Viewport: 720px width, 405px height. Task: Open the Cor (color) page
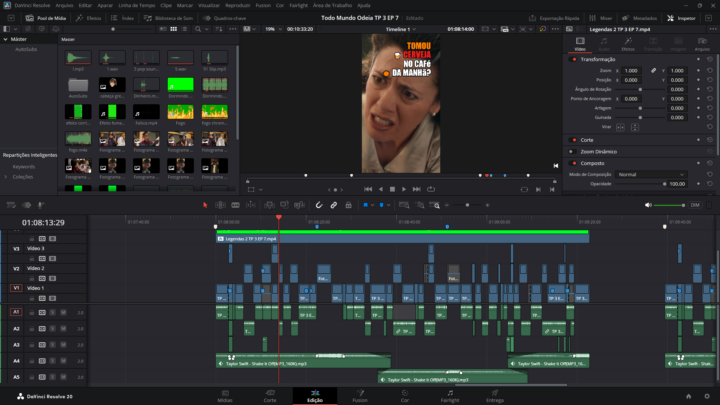tap(404, 393)
